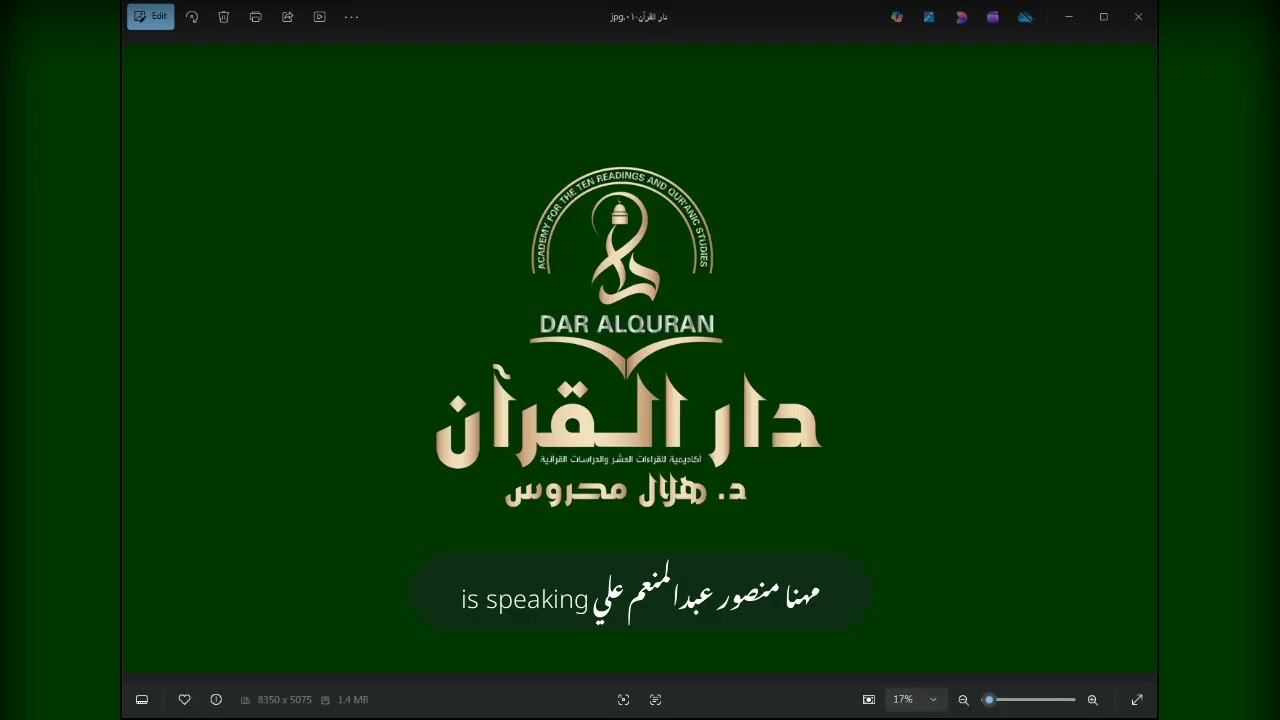Click the 1.4 MB file size text
The image size is (1280, 720).
(x=353, y=700)
